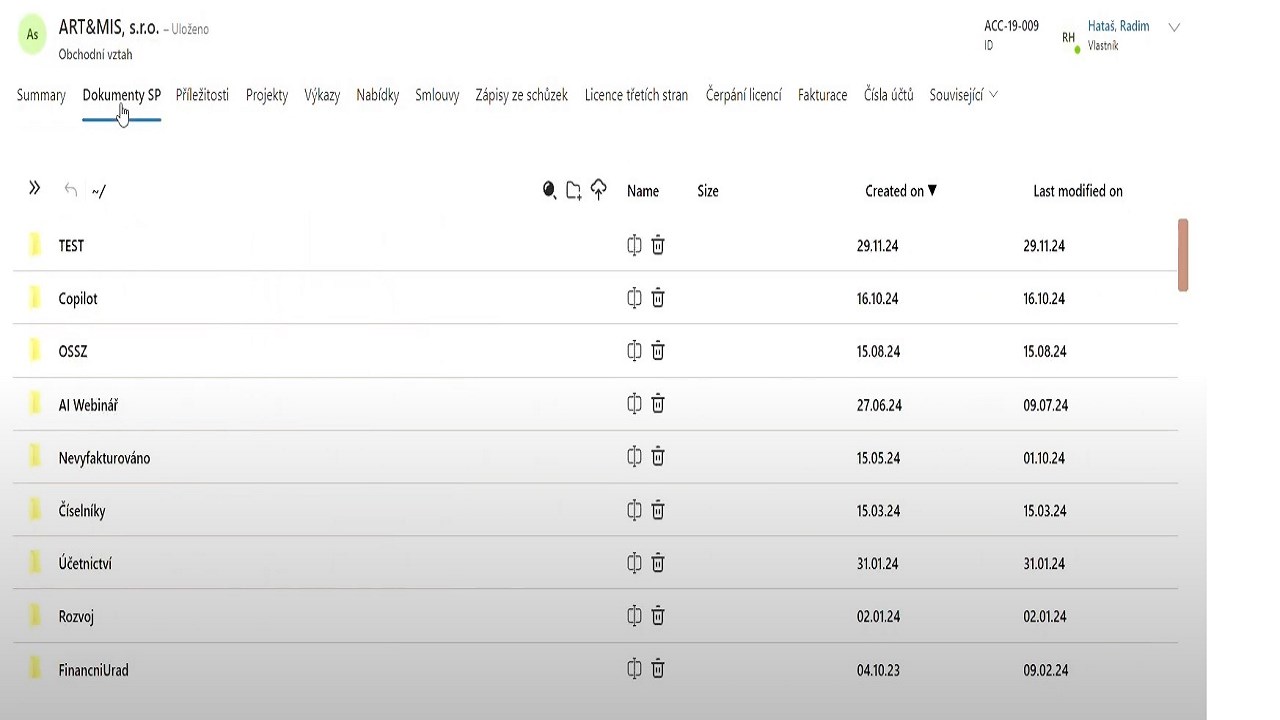Rename the Copilot folder
This screenshot has width=1280, height=720.
(x=634, y=298)
